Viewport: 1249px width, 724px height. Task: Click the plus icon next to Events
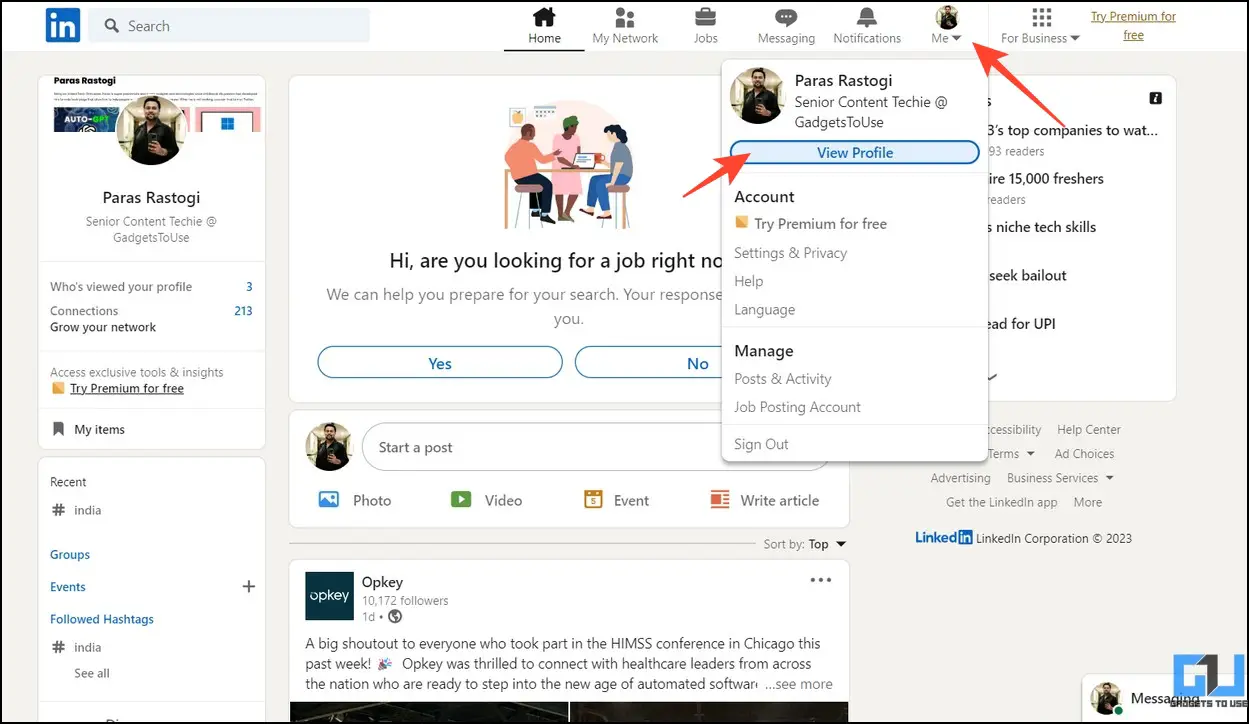coord(249,587)
